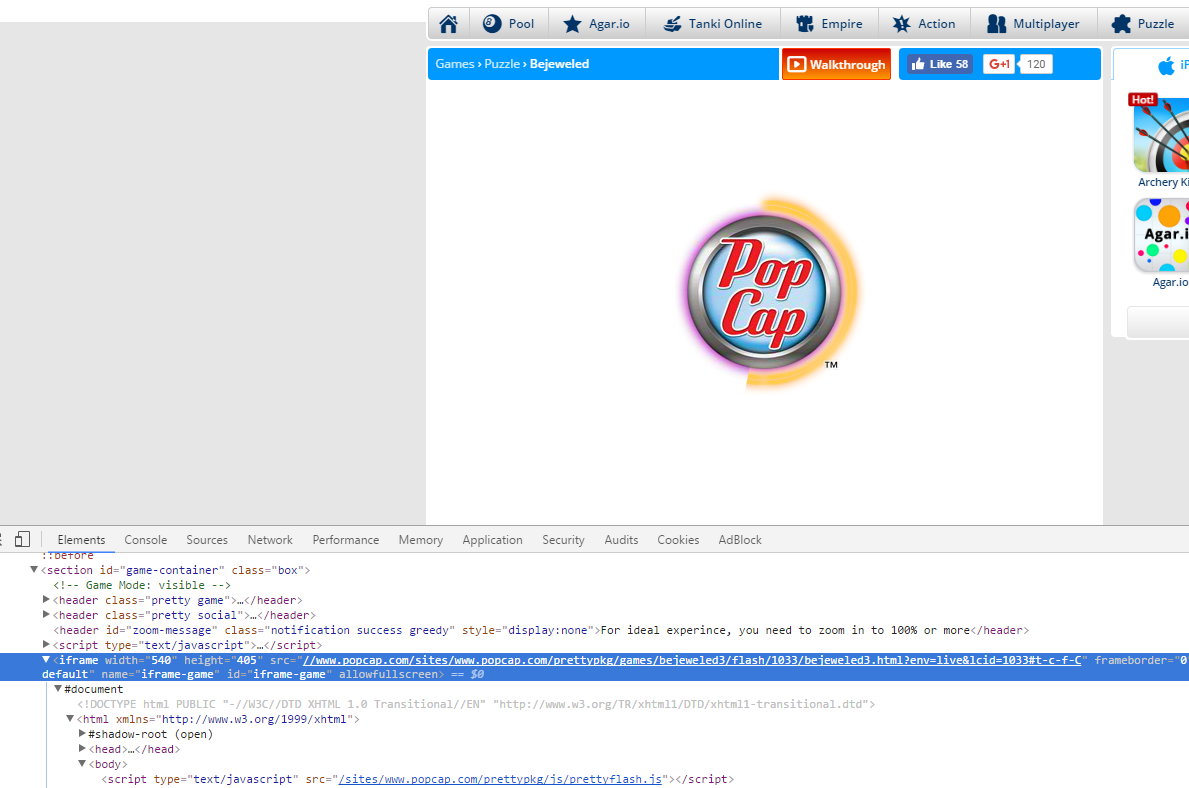
Task: Click the Facebook Like 58 button
Action: point(940,64)
